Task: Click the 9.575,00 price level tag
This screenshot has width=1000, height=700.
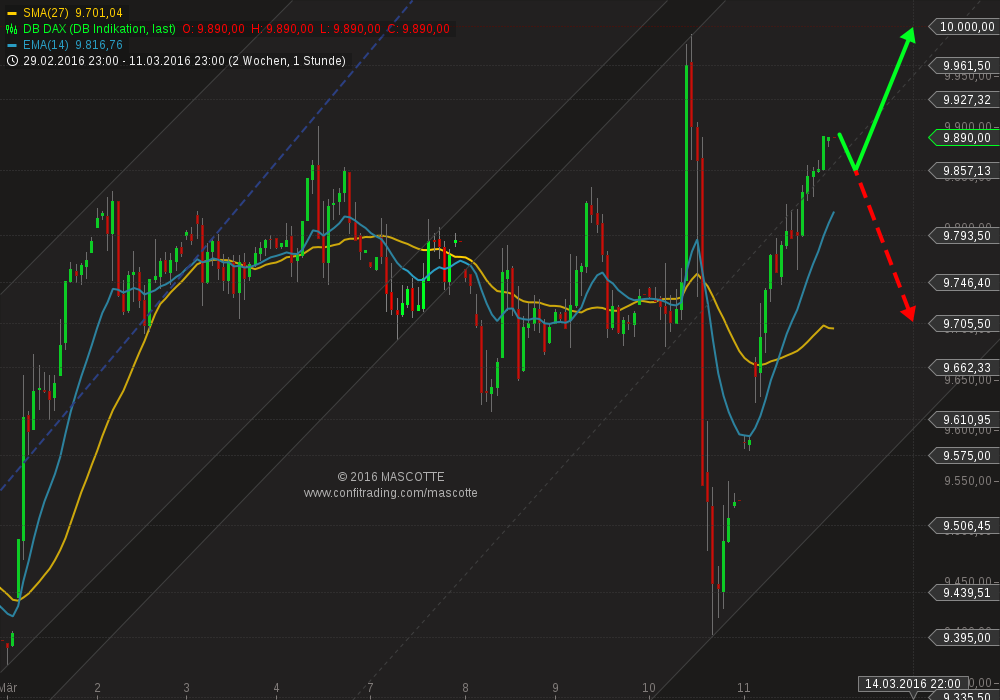Action: (x=964, y=456)
